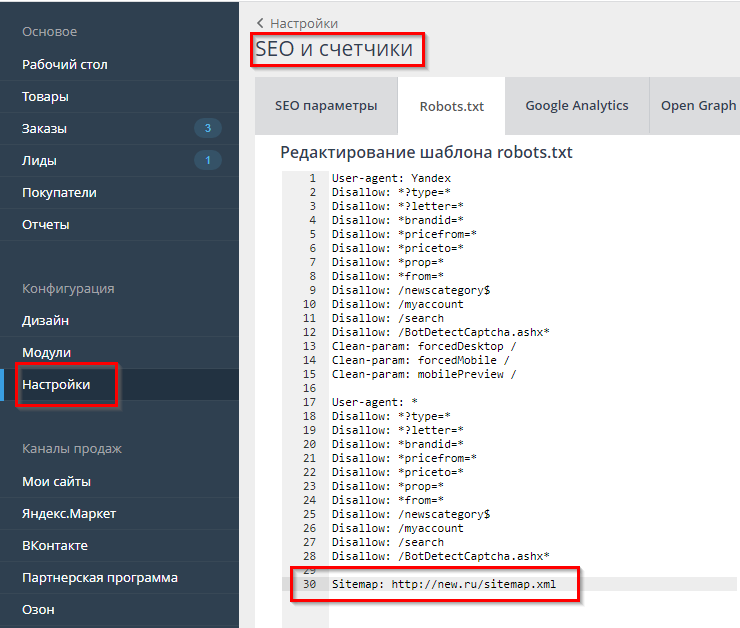740x628 pixels.
Task: Select Настройки in the sidebar
Action: (56, 385)
